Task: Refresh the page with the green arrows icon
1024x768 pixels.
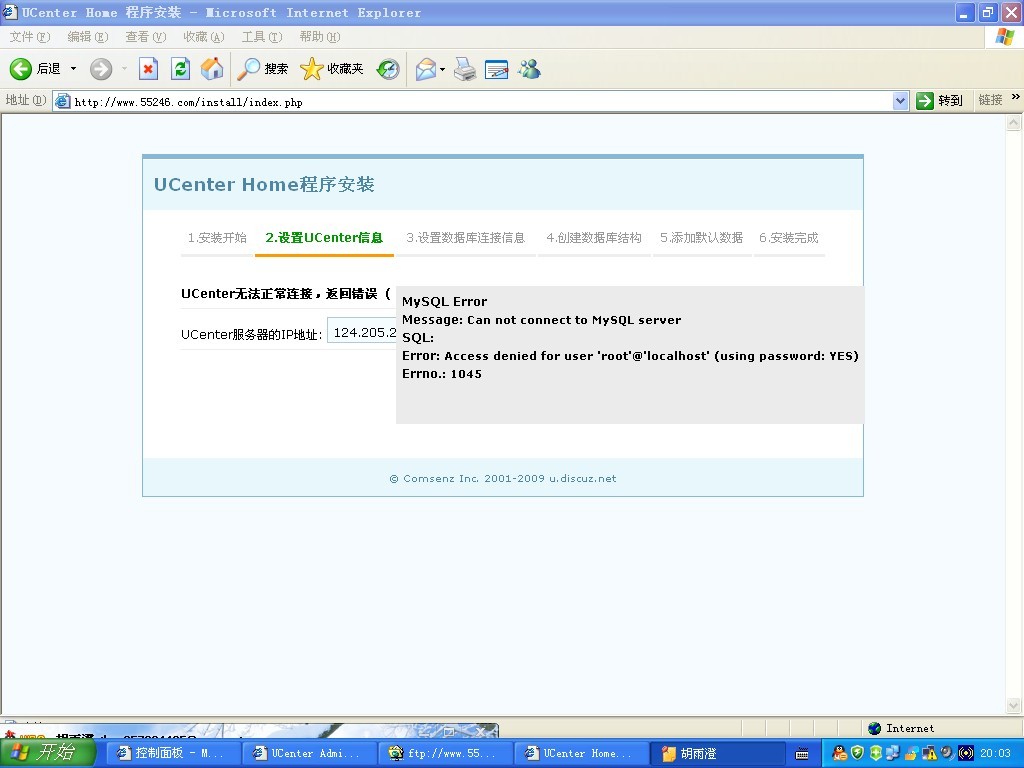Action: pos(180,69)
